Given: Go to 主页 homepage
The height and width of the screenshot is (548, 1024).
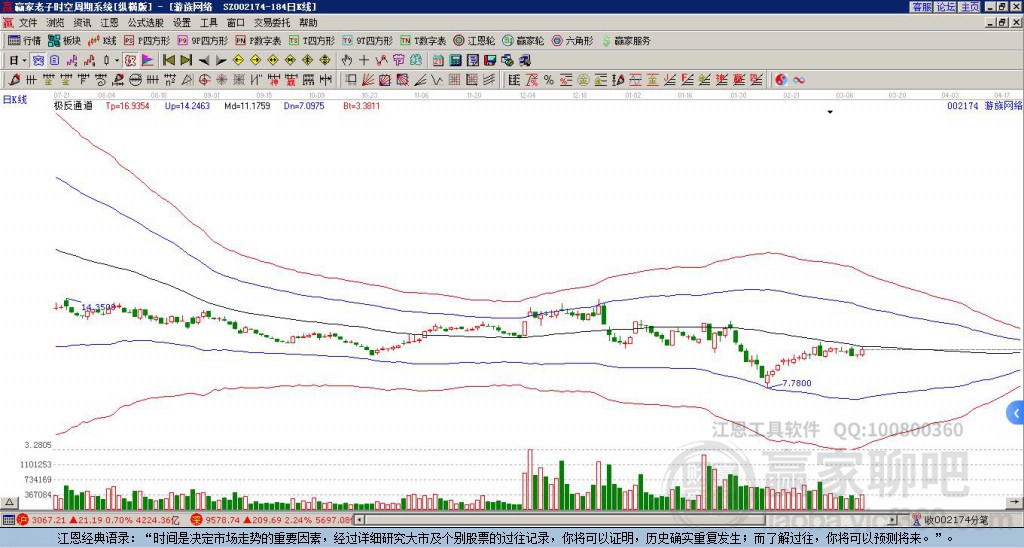Looking at the screenshot, I should pos(970,7).
